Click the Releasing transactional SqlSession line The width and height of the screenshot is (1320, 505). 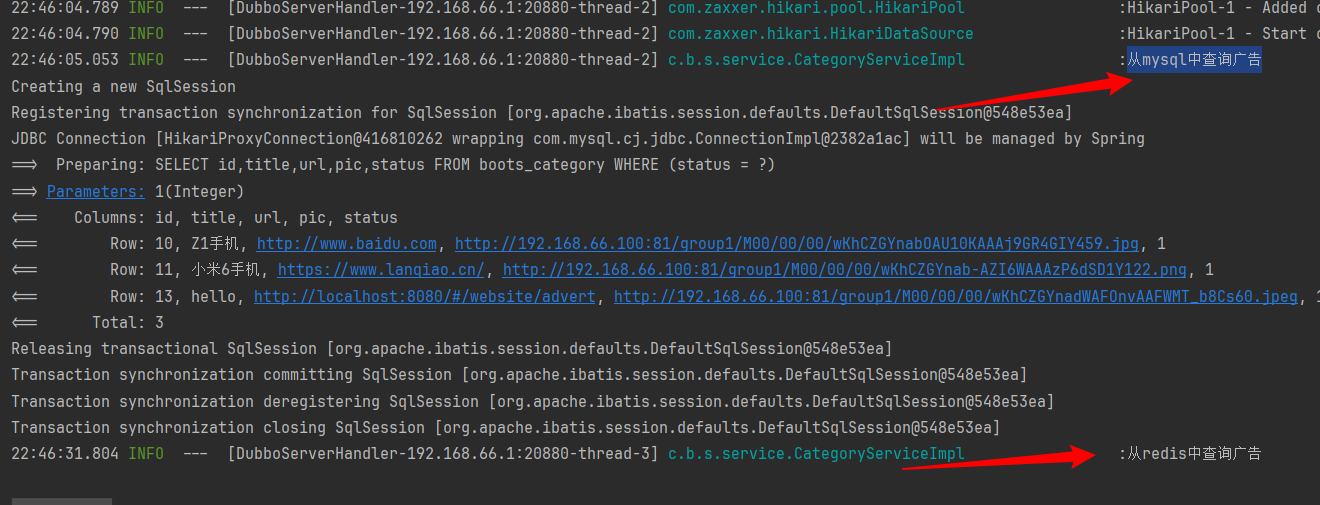[x=451, y=348]
